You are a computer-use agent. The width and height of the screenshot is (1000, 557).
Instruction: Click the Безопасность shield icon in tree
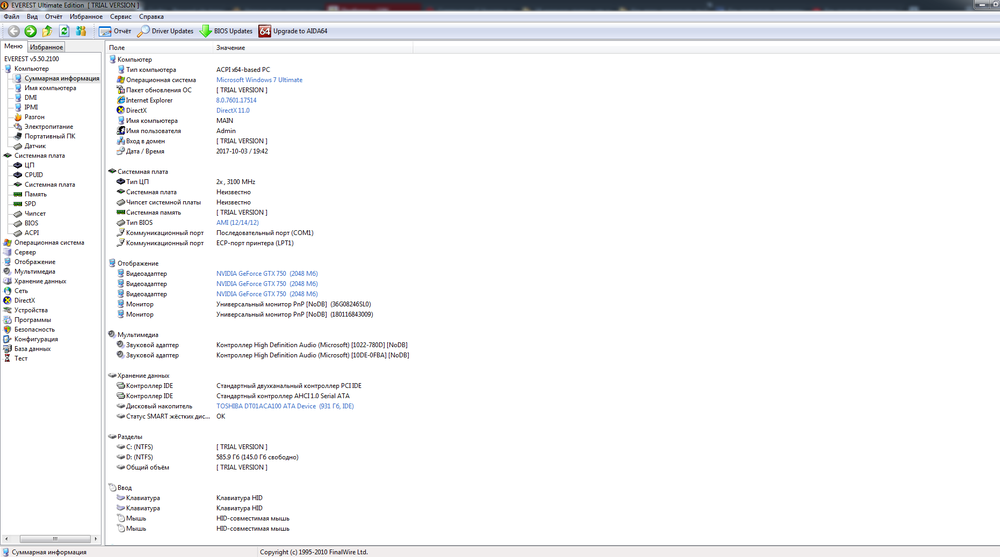click(8, 329)
